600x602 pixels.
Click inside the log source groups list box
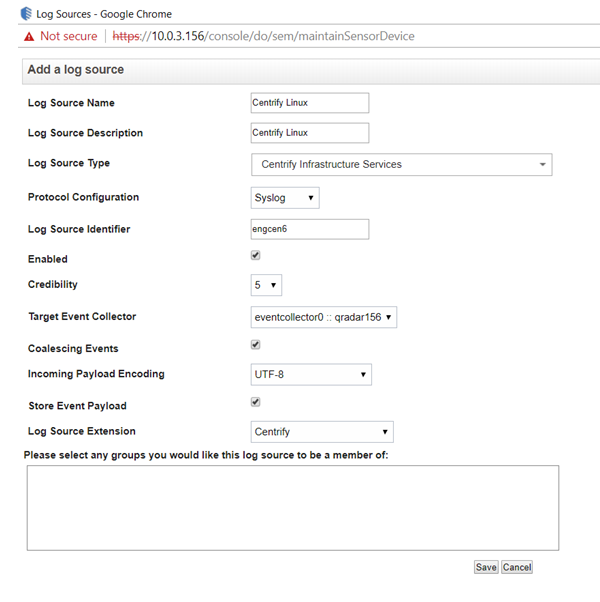292,508
